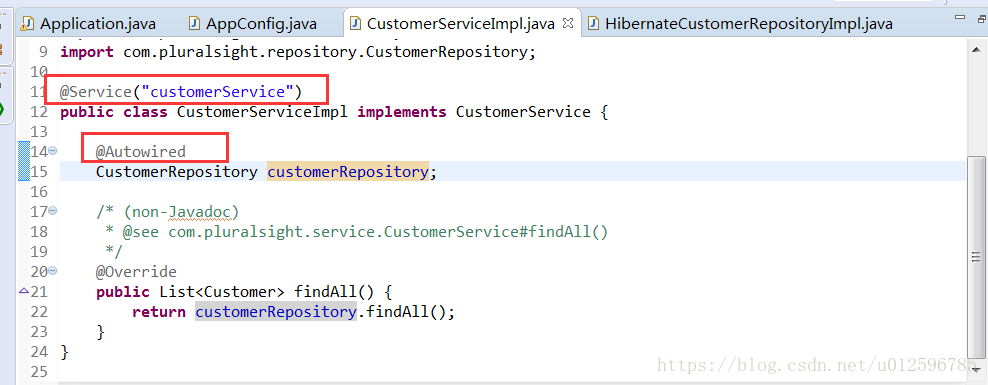Click the @Autowired annotation
The width and height of the screenshot is (988, 385).
click(x=141, y=152)
